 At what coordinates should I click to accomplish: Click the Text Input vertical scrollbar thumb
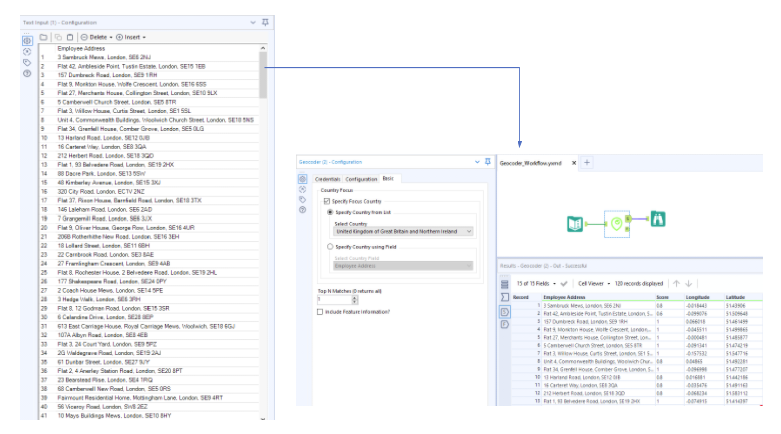(x=262, y=75)
